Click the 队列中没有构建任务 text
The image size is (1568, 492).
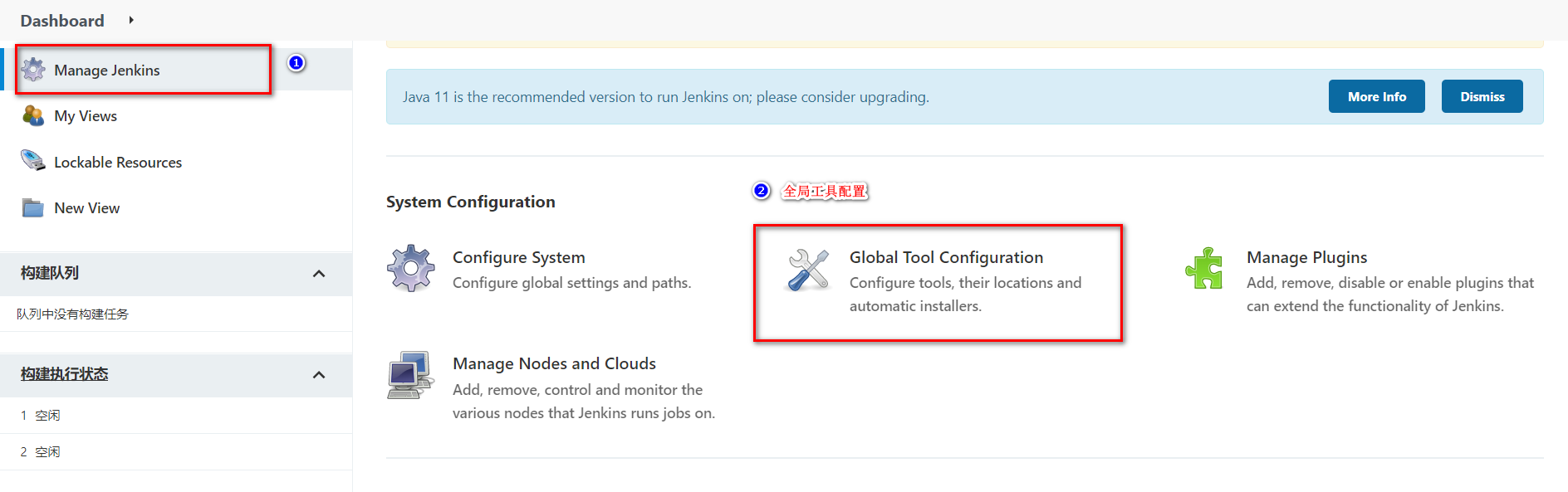[x=73, y=314]
